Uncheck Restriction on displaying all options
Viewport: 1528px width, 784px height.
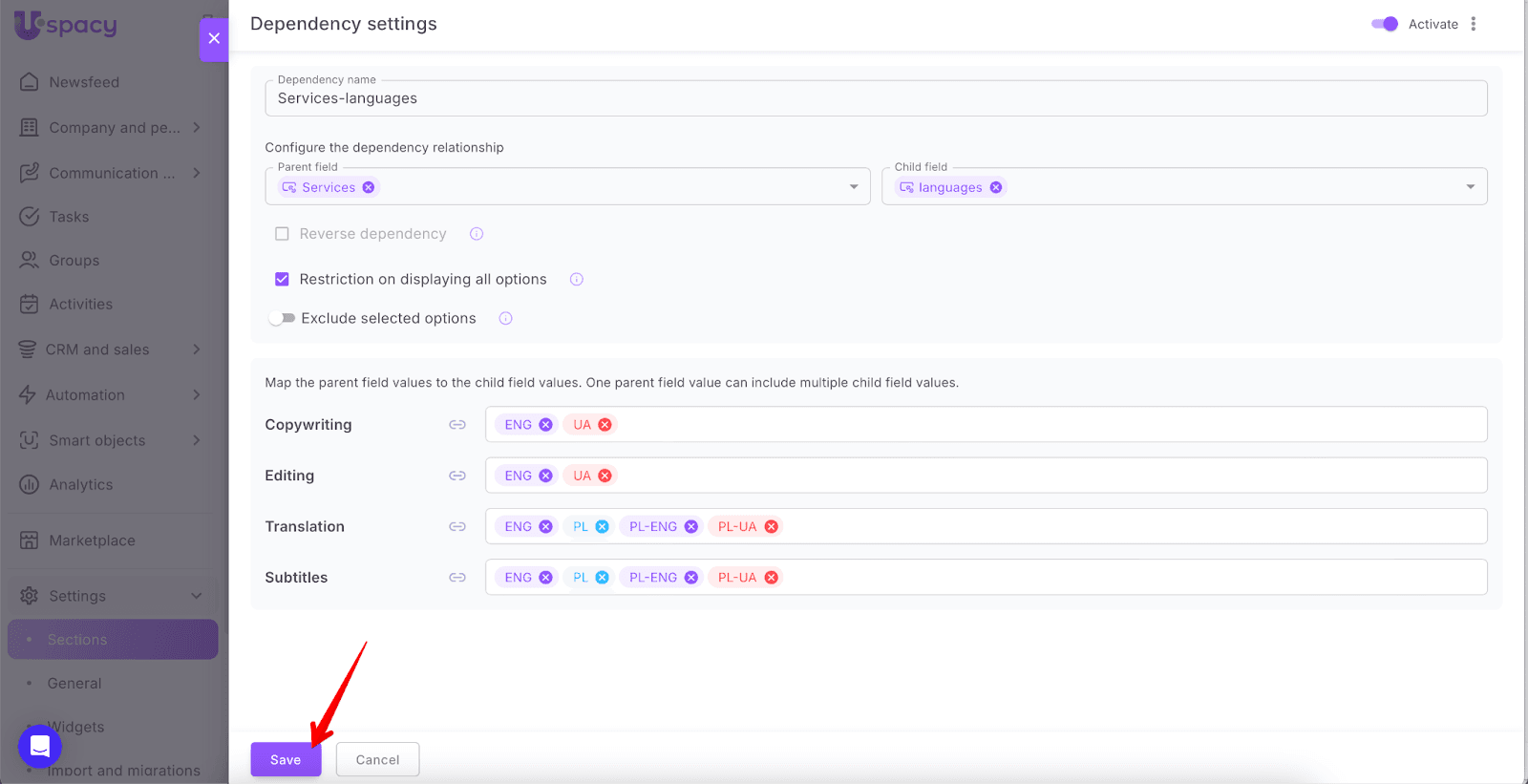pos(282,279)
